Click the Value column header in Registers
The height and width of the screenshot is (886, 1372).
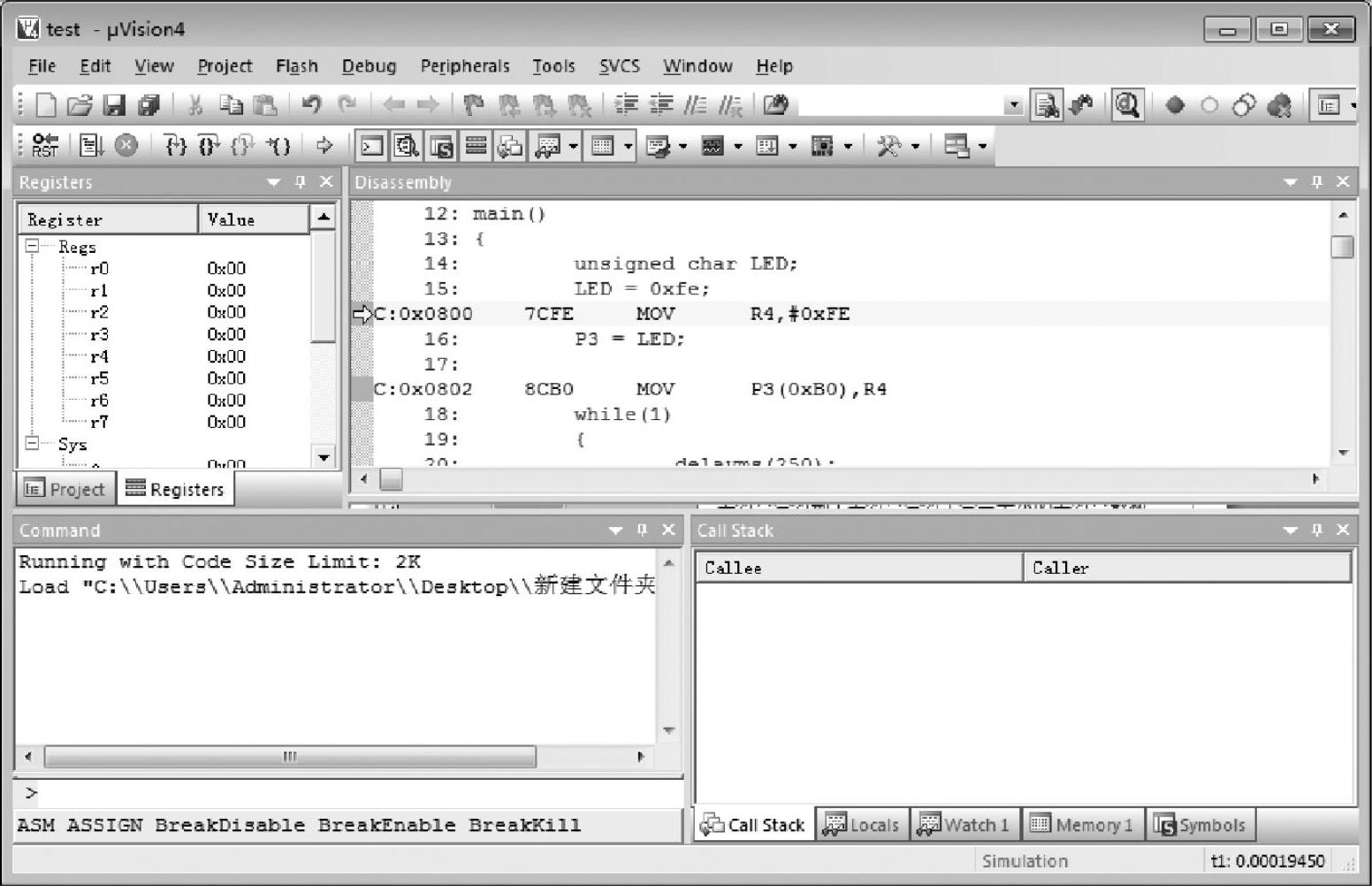coord(254,219)
